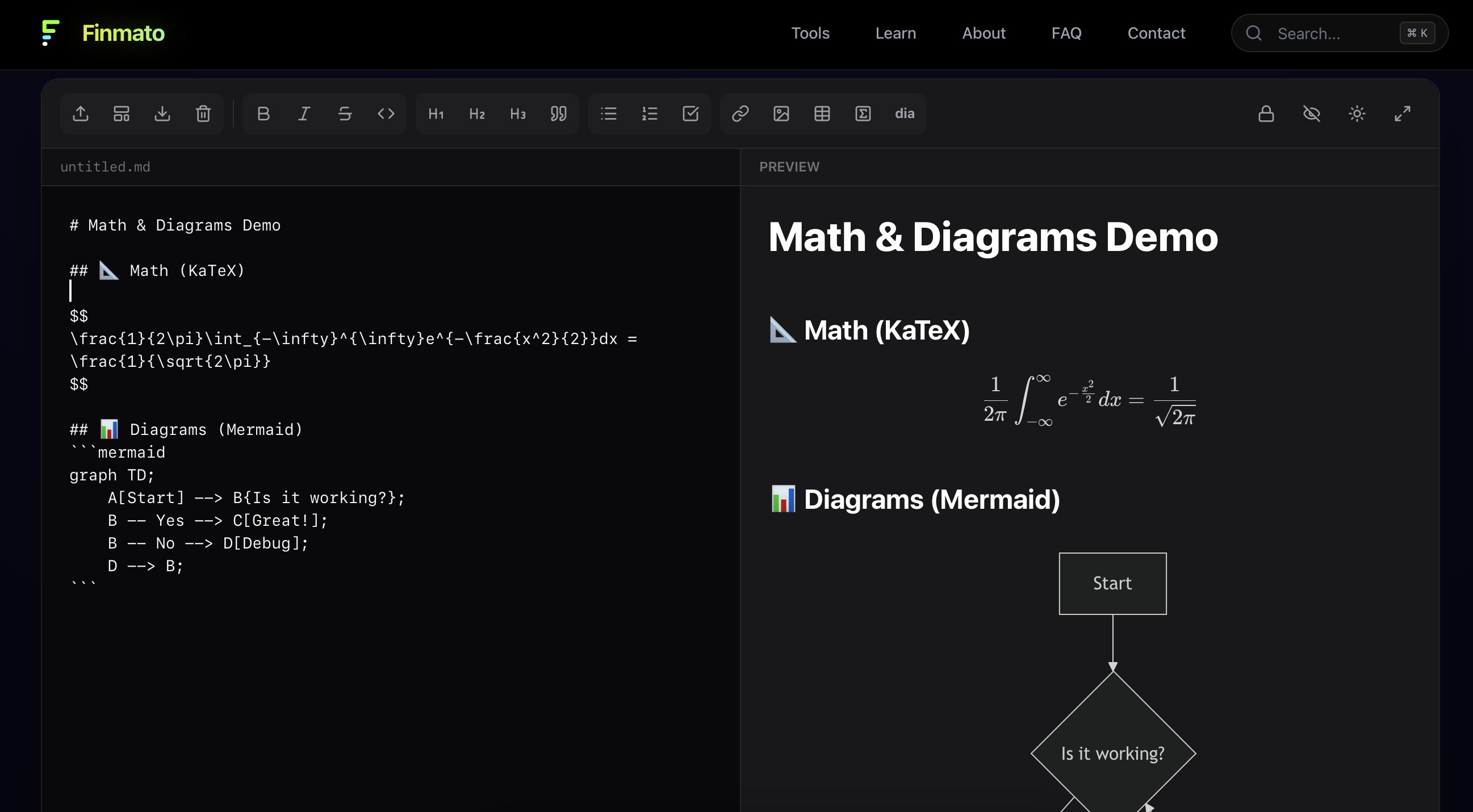1473x812 pixels.
Task: Insert a math formula block
Action: point(863,114)
